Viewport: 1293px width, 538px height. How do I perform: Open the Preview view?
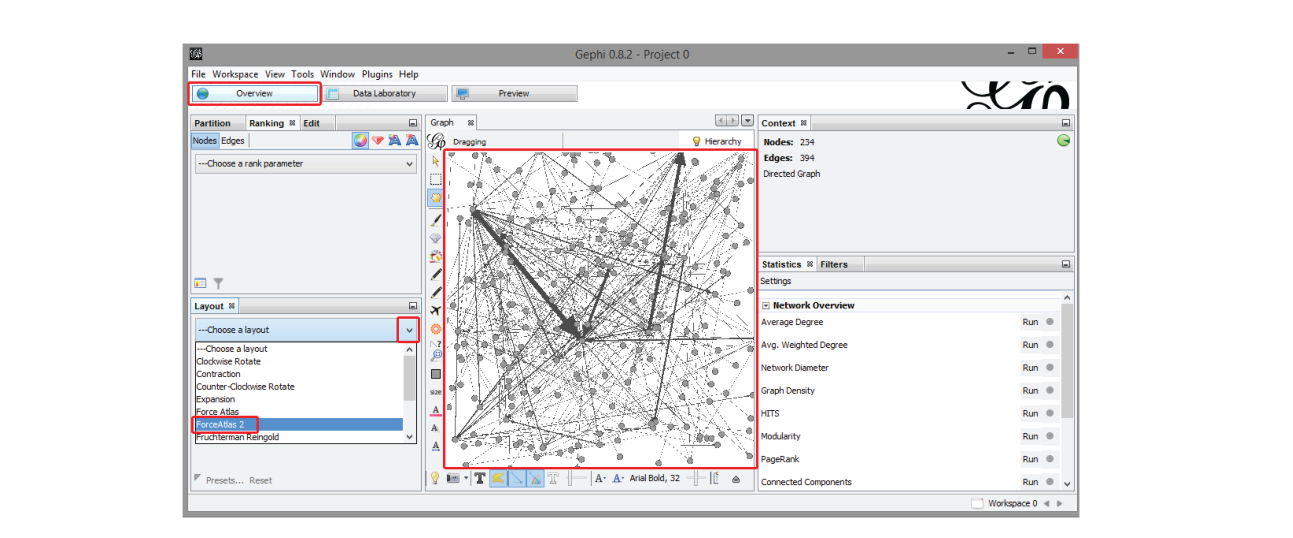click(514, 93)
